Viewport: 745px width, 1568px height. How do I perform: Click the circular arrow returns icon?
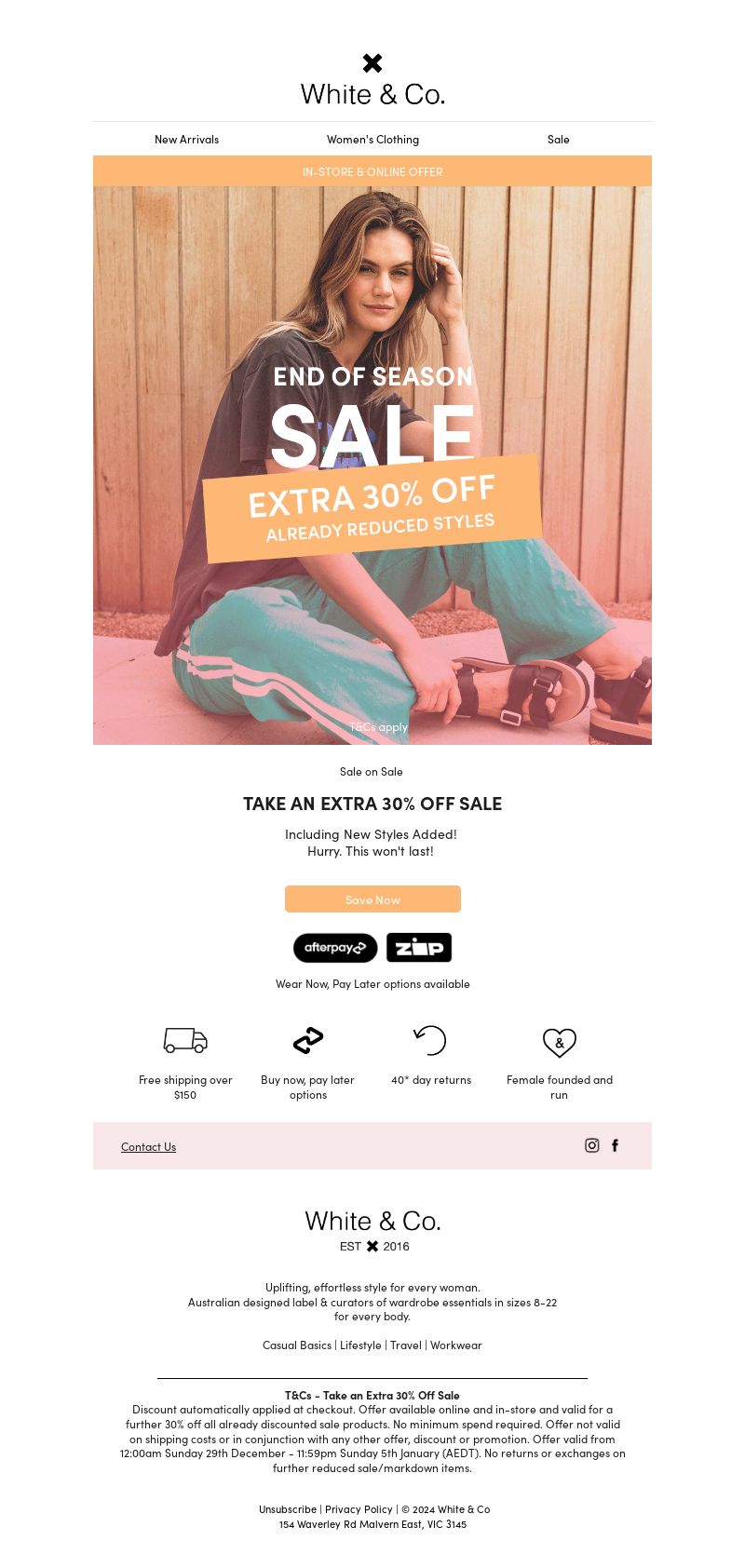click(430, 1040)
